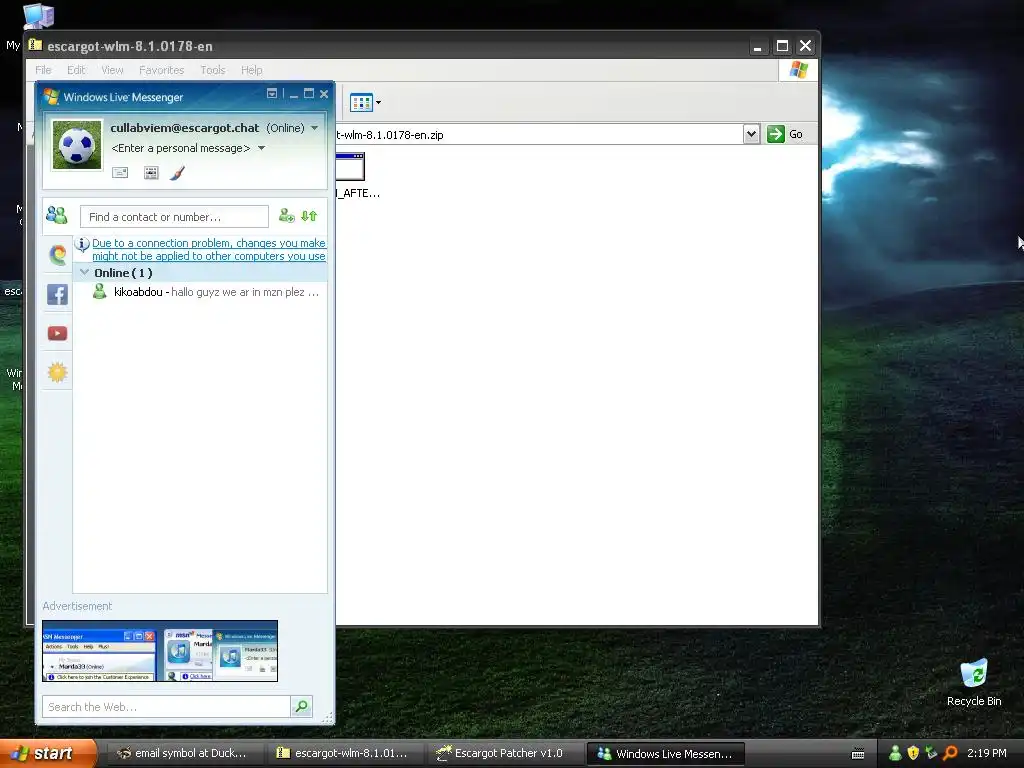Click the Windows Live Messenger logo in the title bar

tap(51, 97)
